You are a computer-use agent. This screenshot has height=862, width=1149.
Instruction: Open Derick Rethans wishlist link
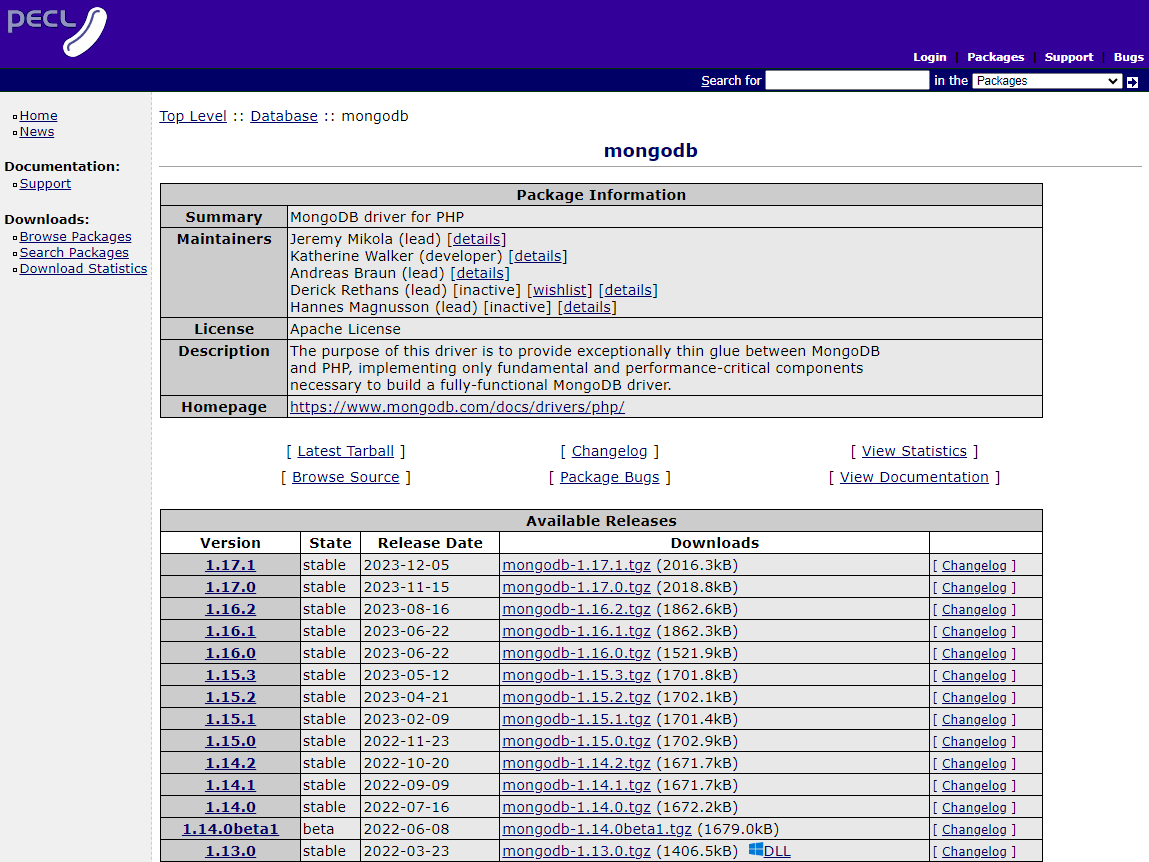coord(560,290)
